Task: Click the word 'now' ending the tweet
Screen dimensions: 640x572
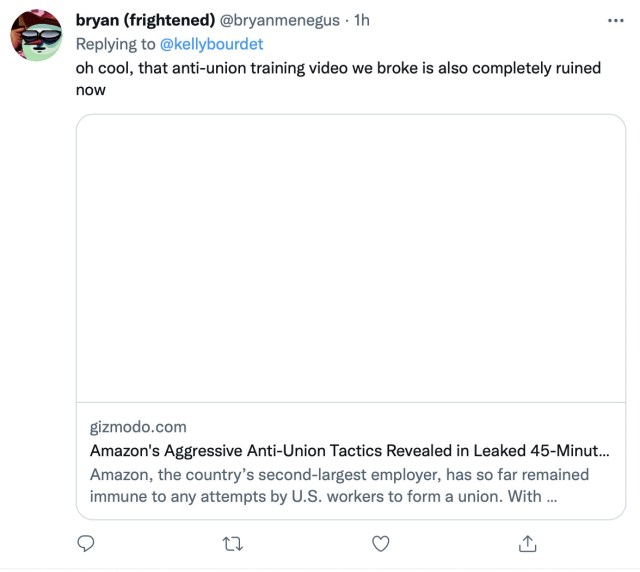Action: pyautogui.click(x=91, y=90)
